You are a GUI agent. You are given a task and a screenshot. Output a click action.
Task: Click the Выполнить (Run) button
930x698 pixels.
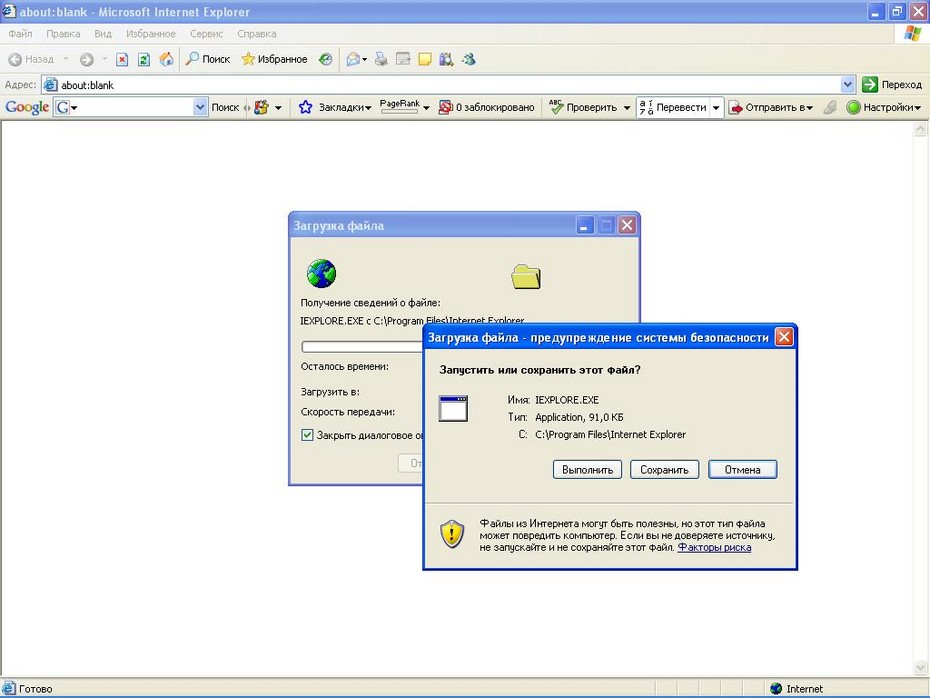pyautogui.click(x=587, y=470)
